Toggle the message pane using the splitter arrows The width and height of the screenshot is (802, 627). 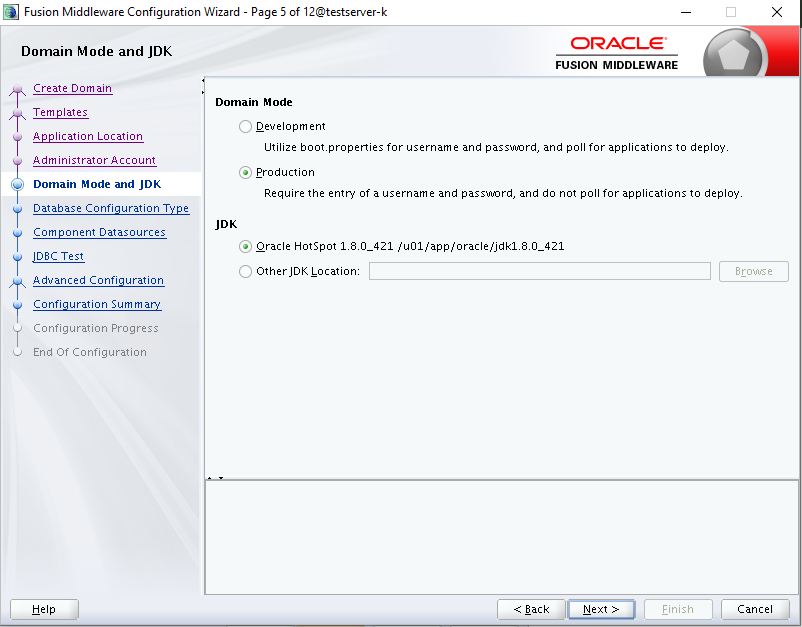215,478
